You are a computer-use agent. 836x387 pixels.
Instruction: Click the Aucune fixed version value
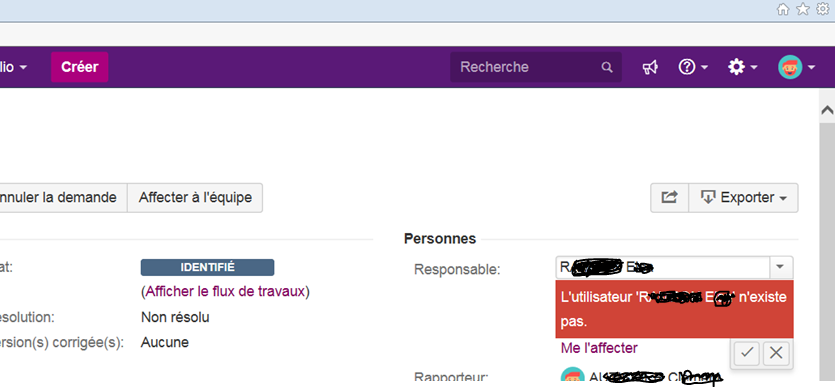coord(165,342)
